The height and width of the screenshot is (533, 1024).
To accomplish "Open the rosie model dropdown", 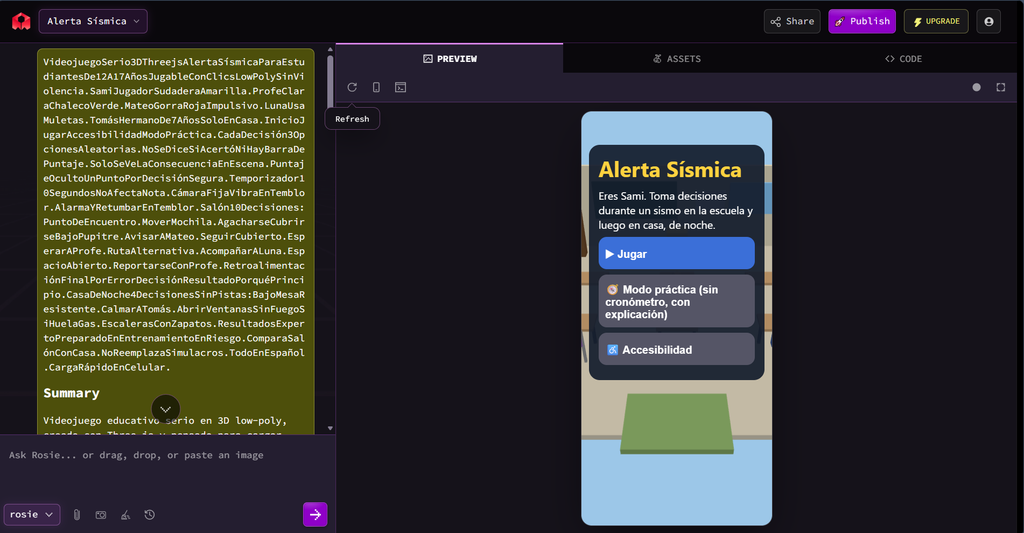I will pyautogui.click(x=32, y=515).
